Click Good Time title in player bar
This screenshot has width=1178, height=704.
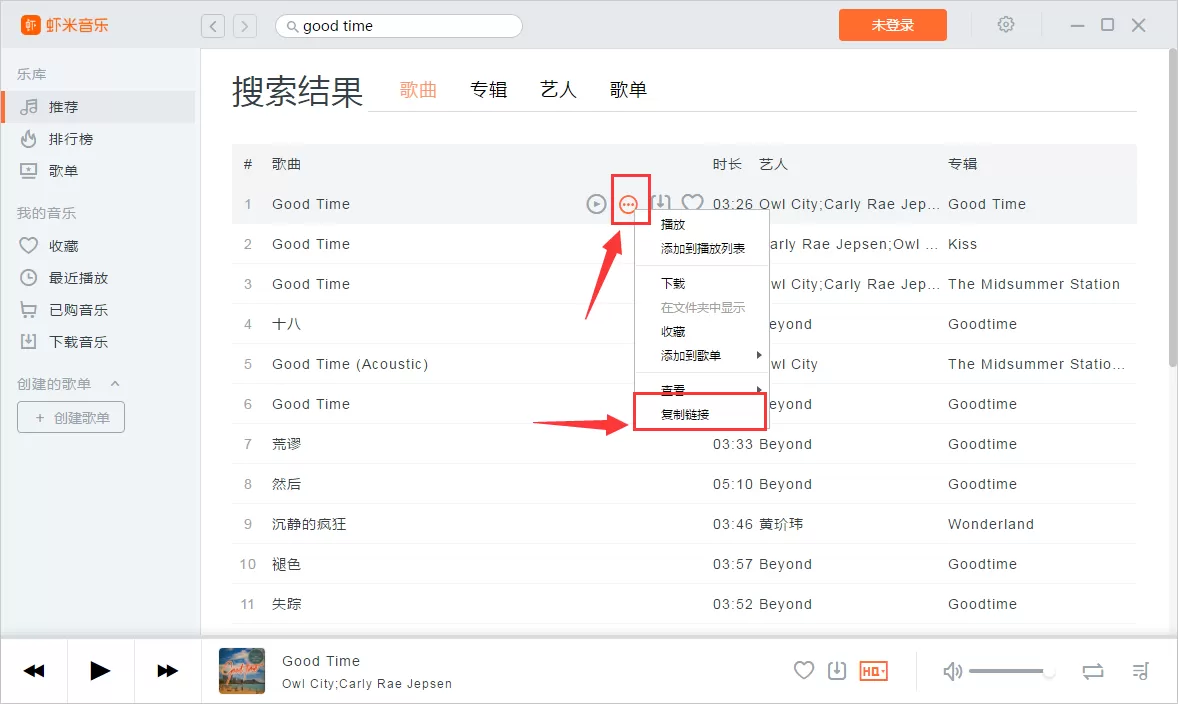[x=321, y=661]
